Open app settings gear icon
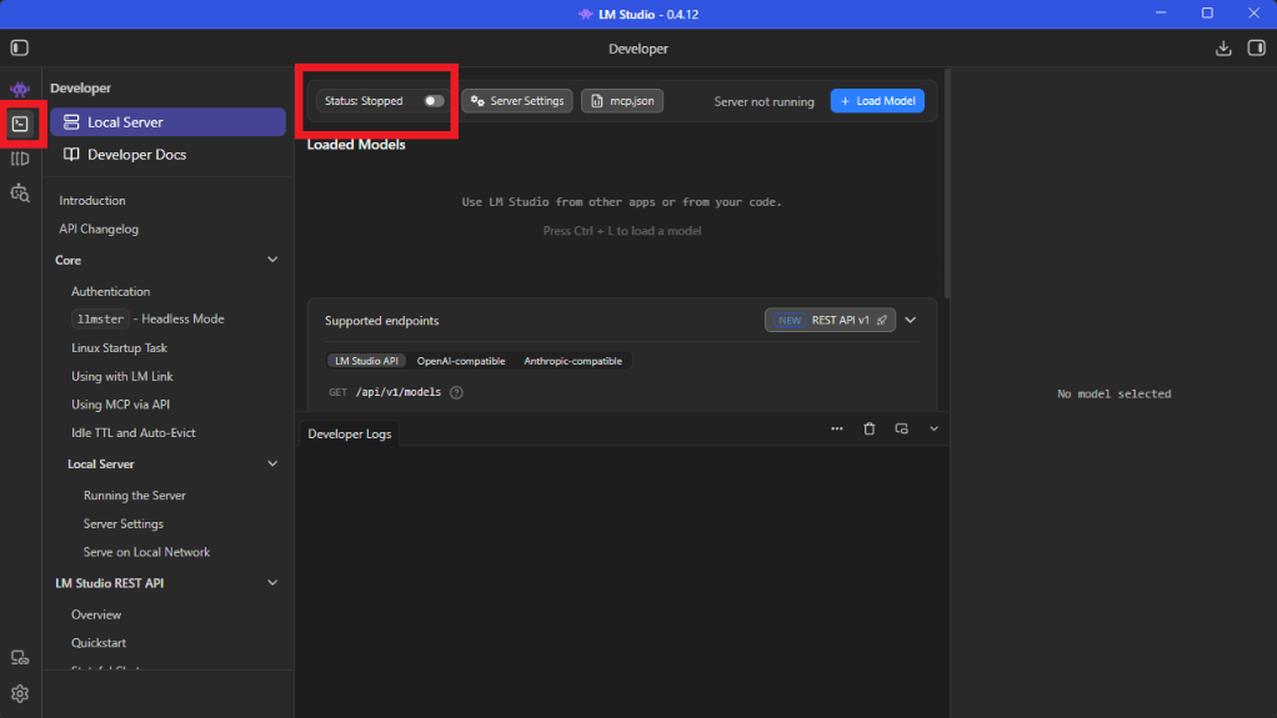 pos(19,693)
